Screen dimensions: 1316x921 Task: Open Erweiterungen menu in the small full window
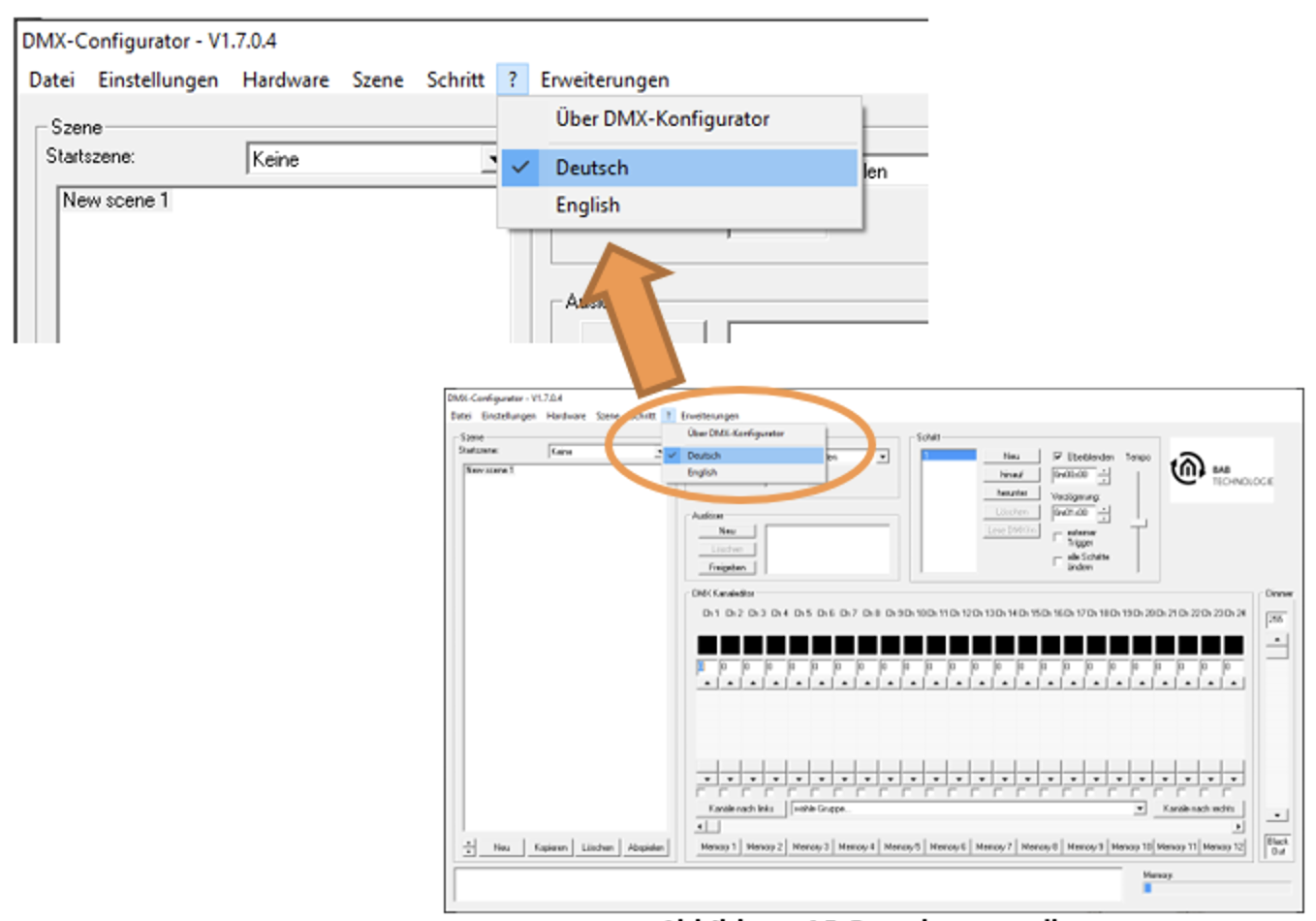coord(709,416)
